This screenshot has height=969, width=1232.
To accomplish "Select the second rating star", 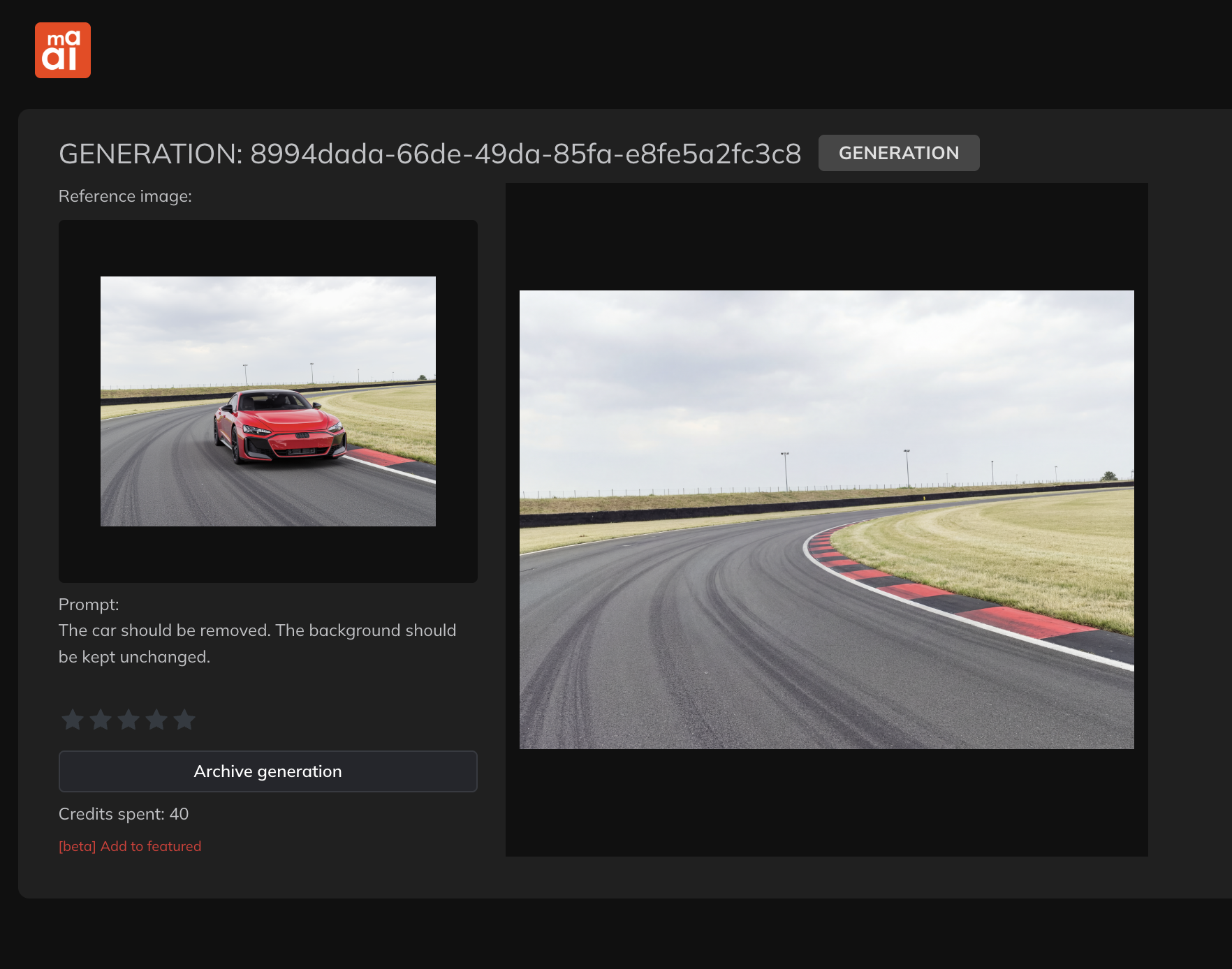I will pos(101,719).
